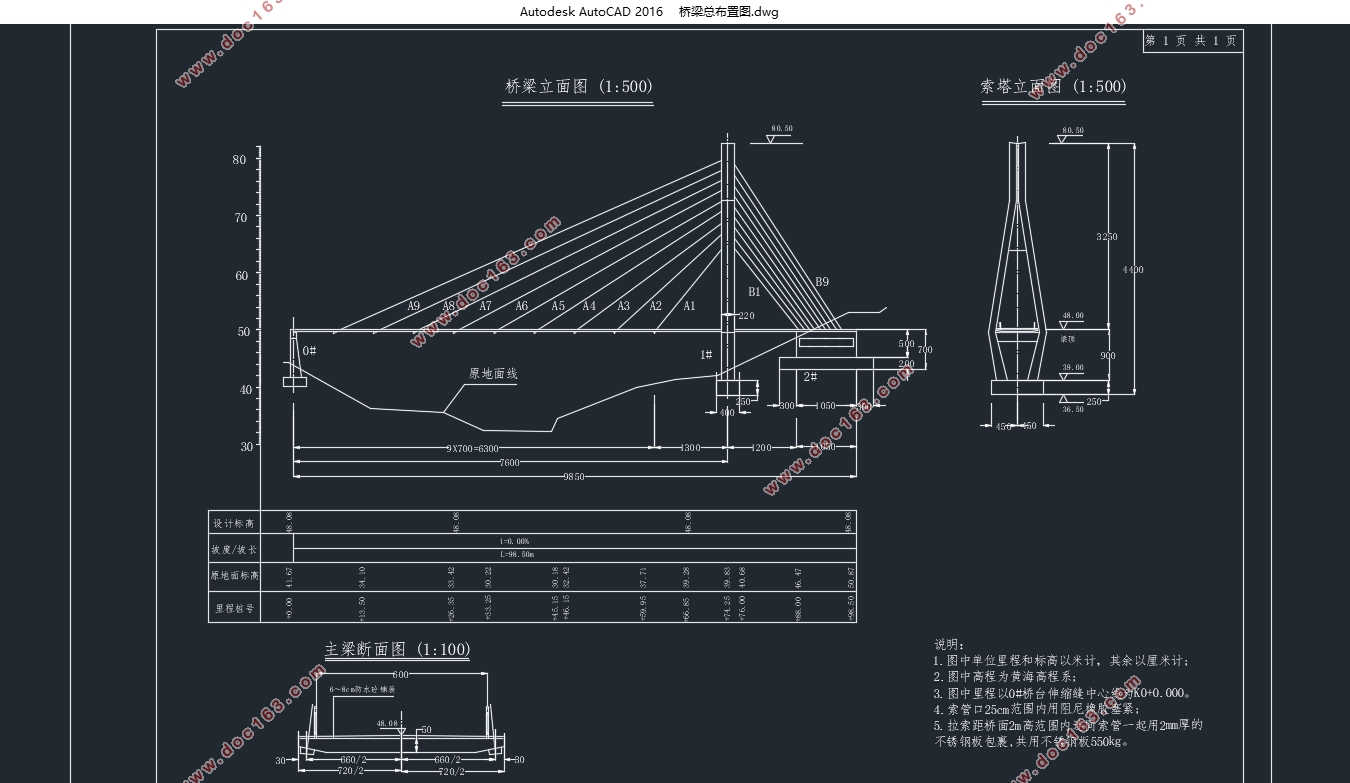The image size is (1350, 783).
Task: Click the 0# abutment label
Action: tap(309, 351)
